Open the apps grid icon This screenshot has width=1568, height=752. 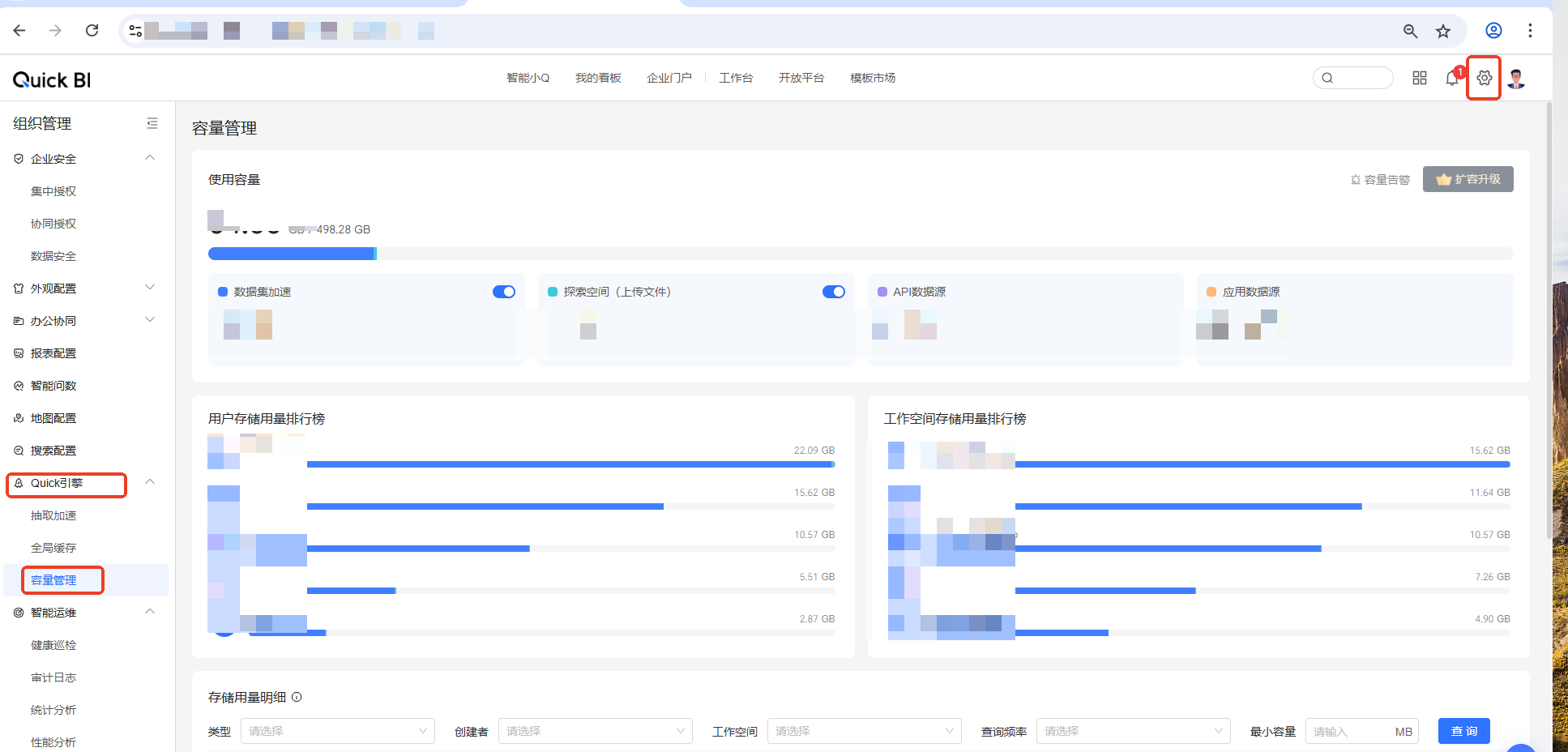(x=1420, y=78)
